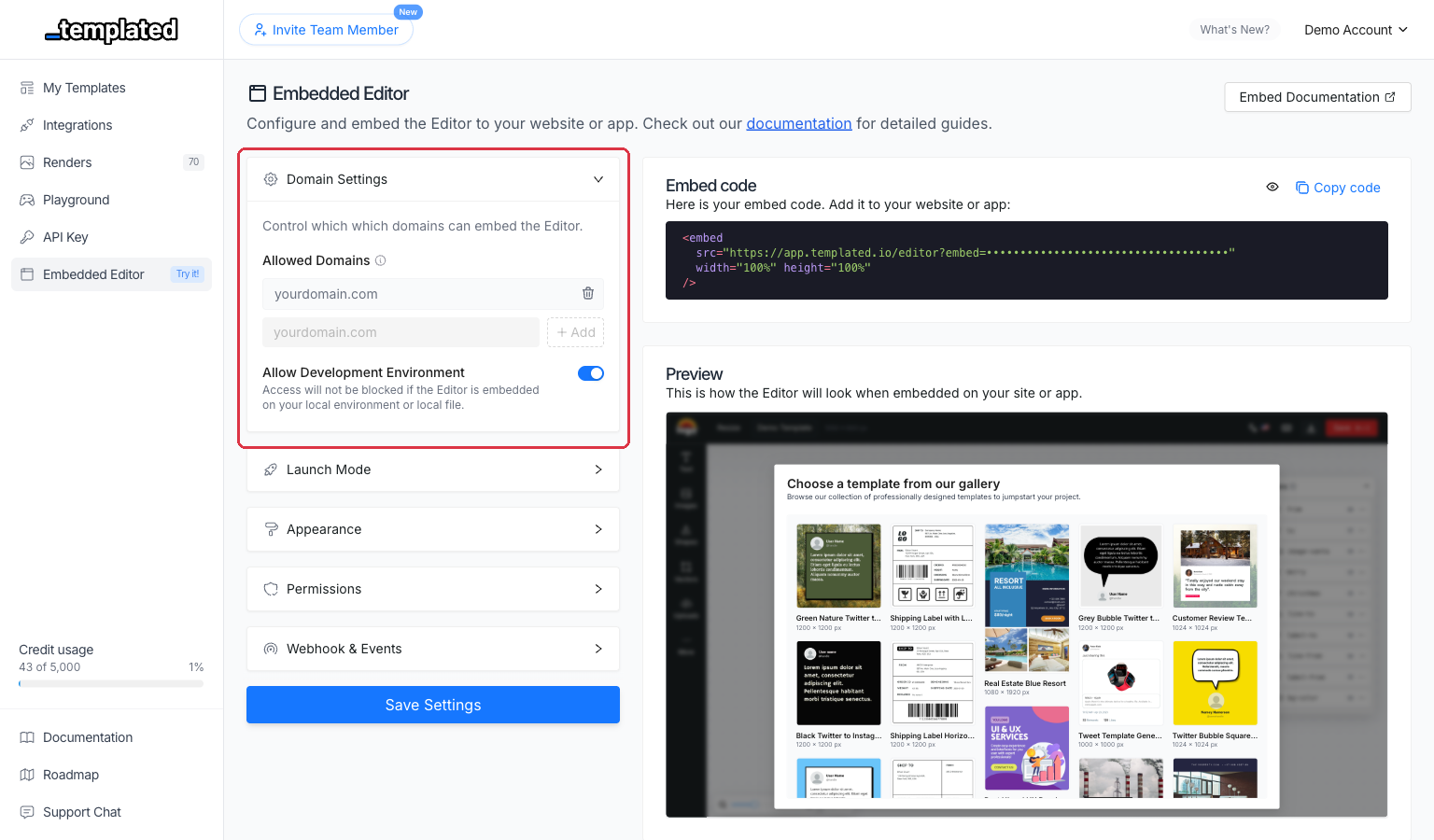Click the new domain input field
Image resolution: width=1434 pixels, height=840 pixels.
point(401,332)
